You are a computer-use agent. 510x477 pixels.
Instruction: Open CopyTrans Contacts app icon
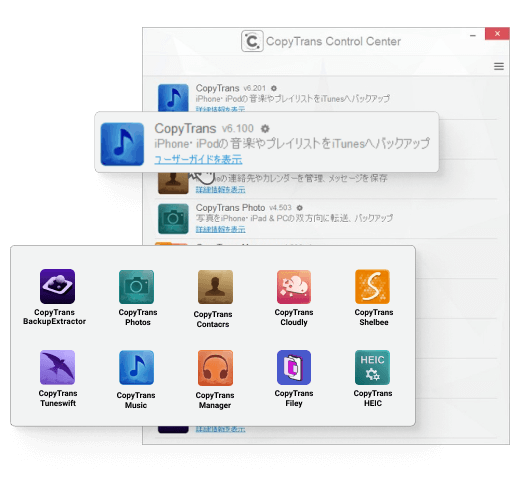[215, 287]
